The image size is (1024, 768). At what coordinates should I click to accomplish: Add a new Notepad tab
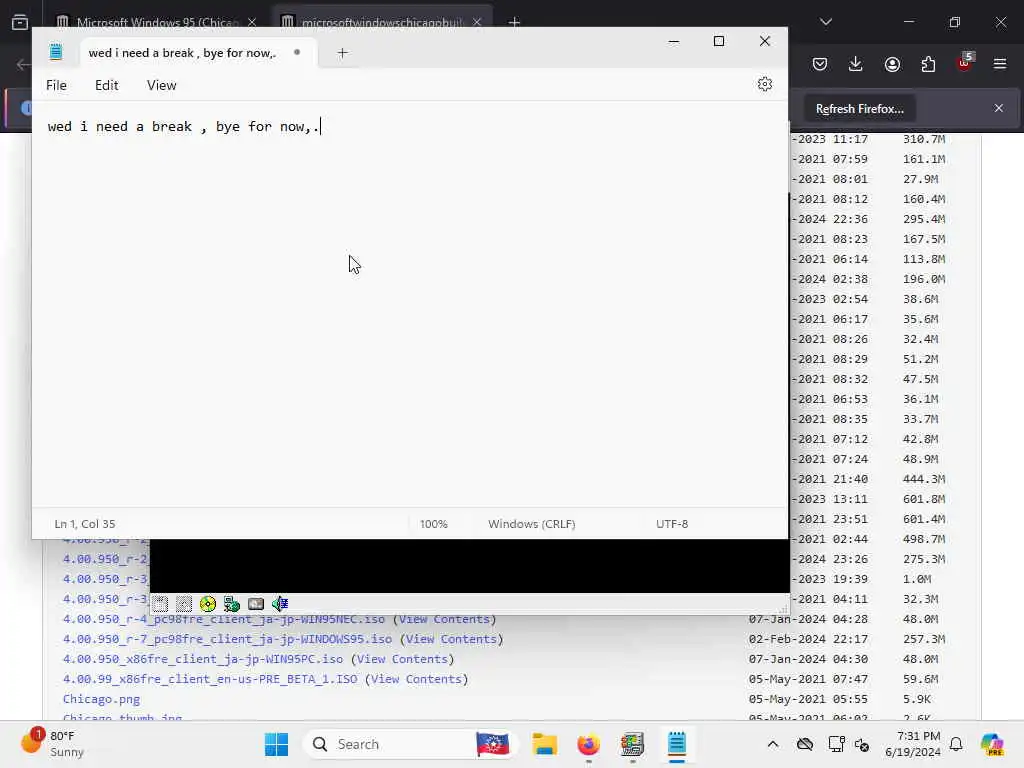point(342,53)
